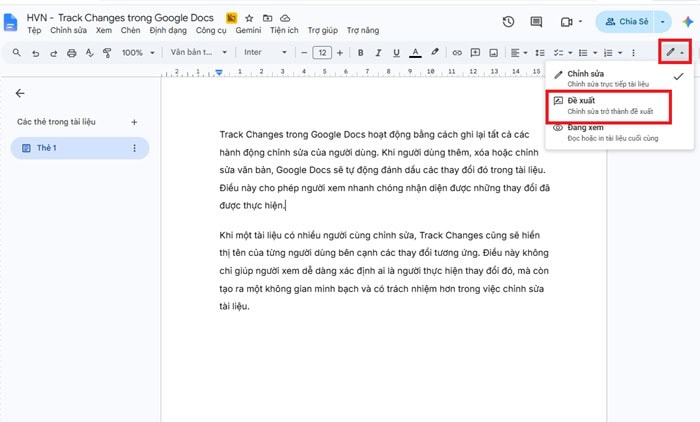
Task: Click the document title text
Action: click(x=120, y=18)
